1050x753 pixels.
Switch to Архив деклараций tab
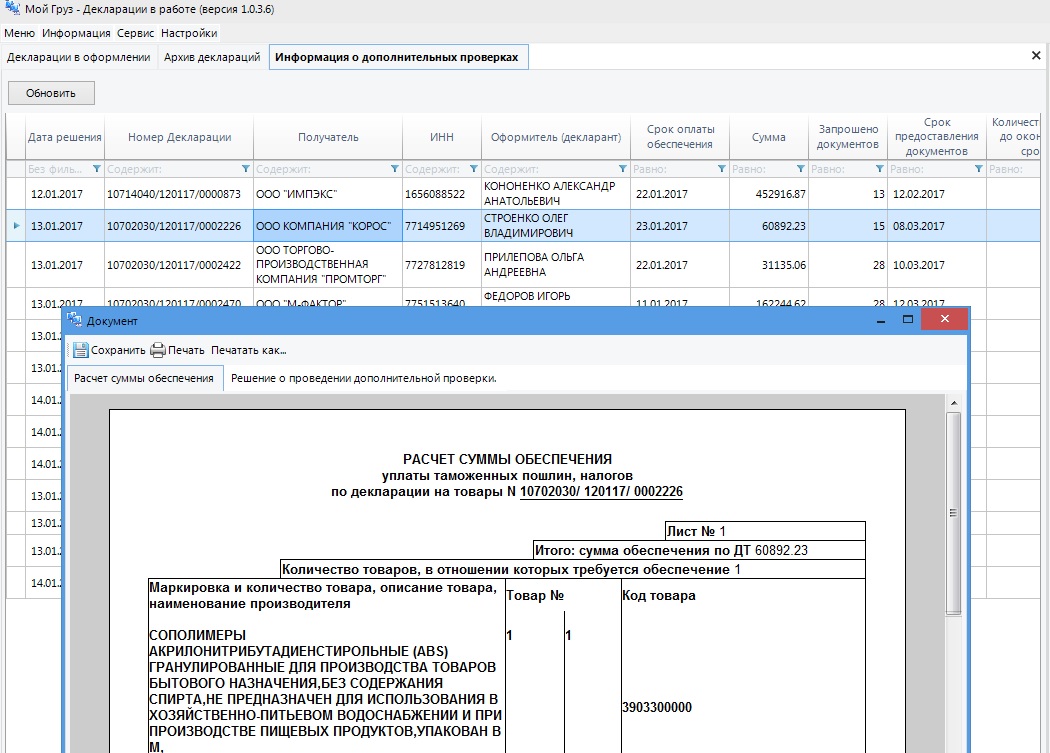point(212,58)
